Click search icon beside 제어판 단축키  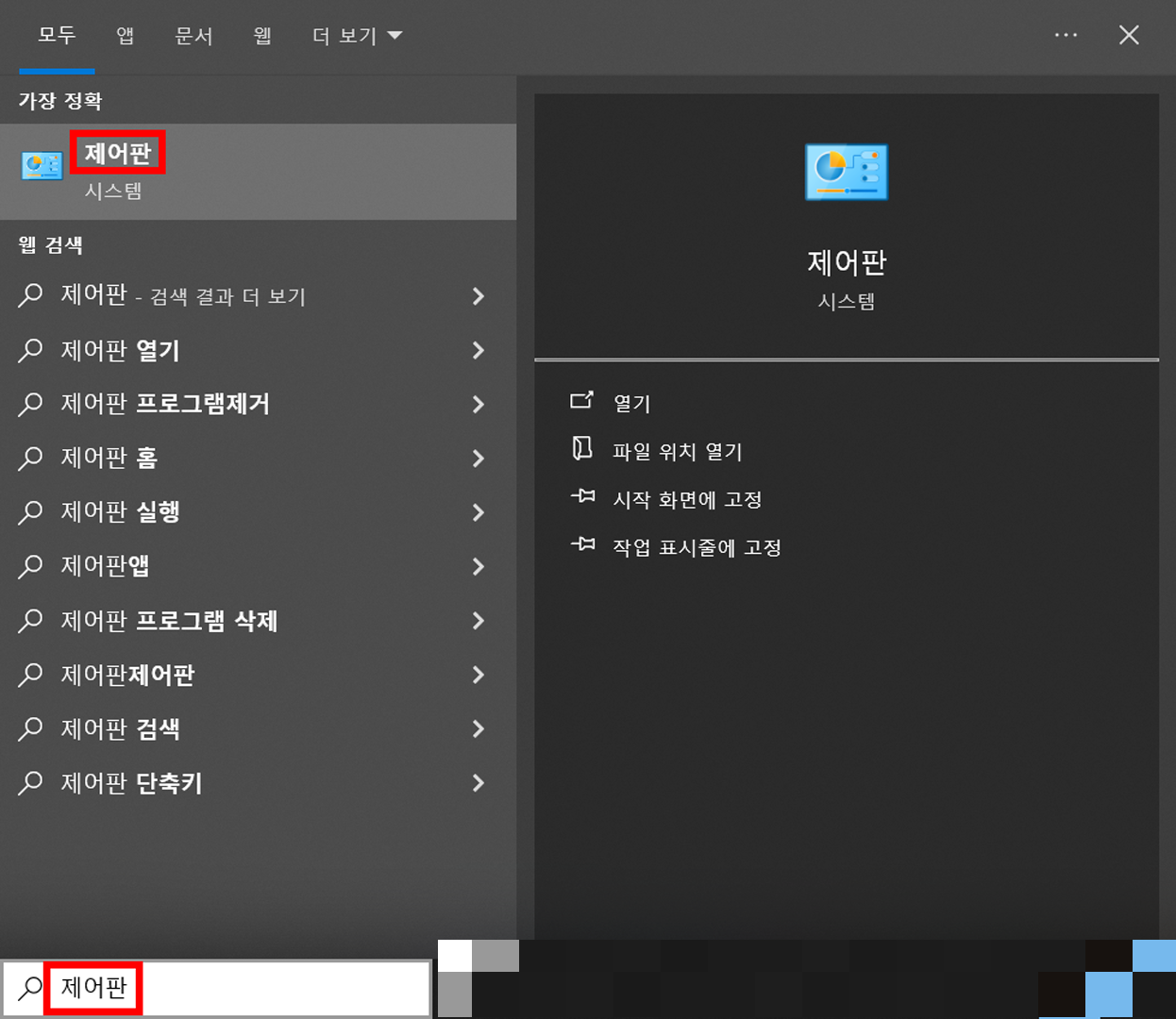pos(30,783)
